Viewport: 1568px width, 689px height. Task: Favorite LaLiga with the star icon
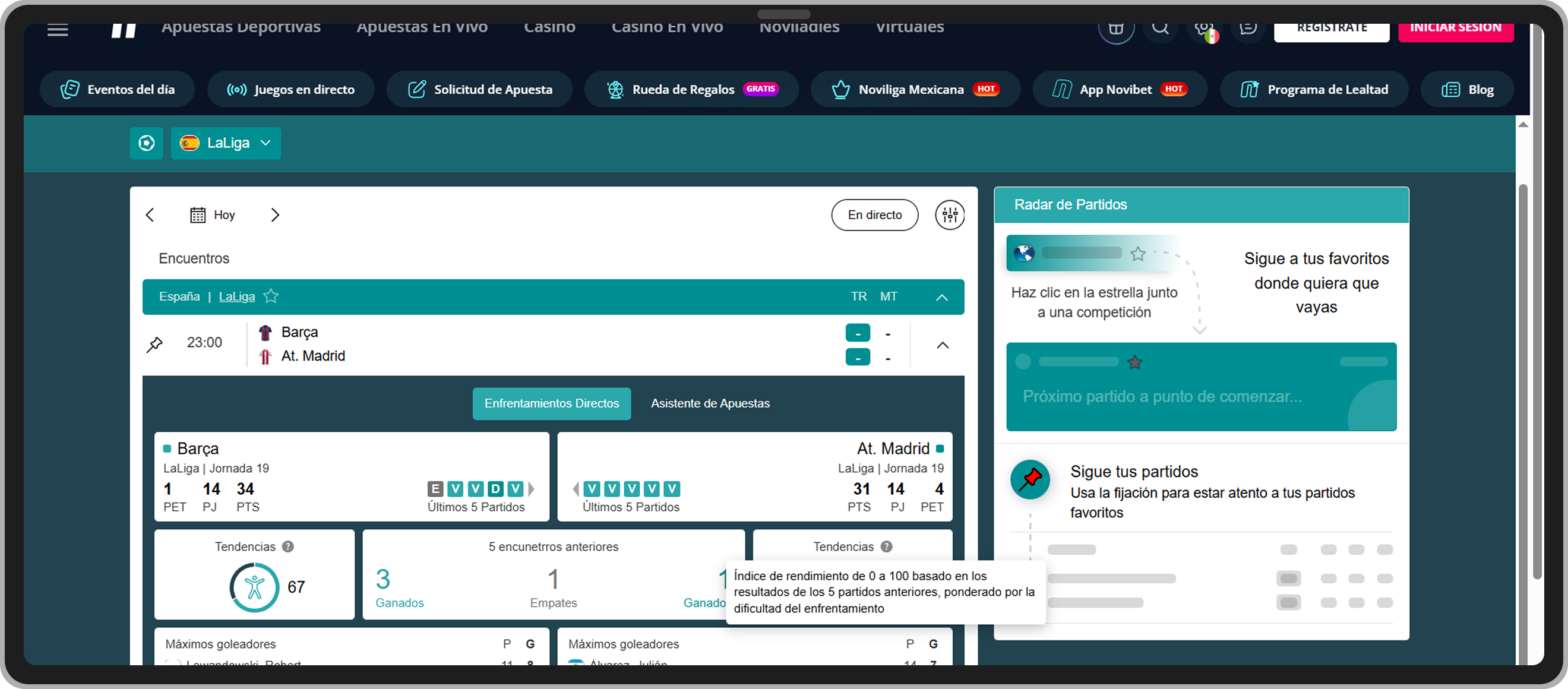click(x=271, y=296)
